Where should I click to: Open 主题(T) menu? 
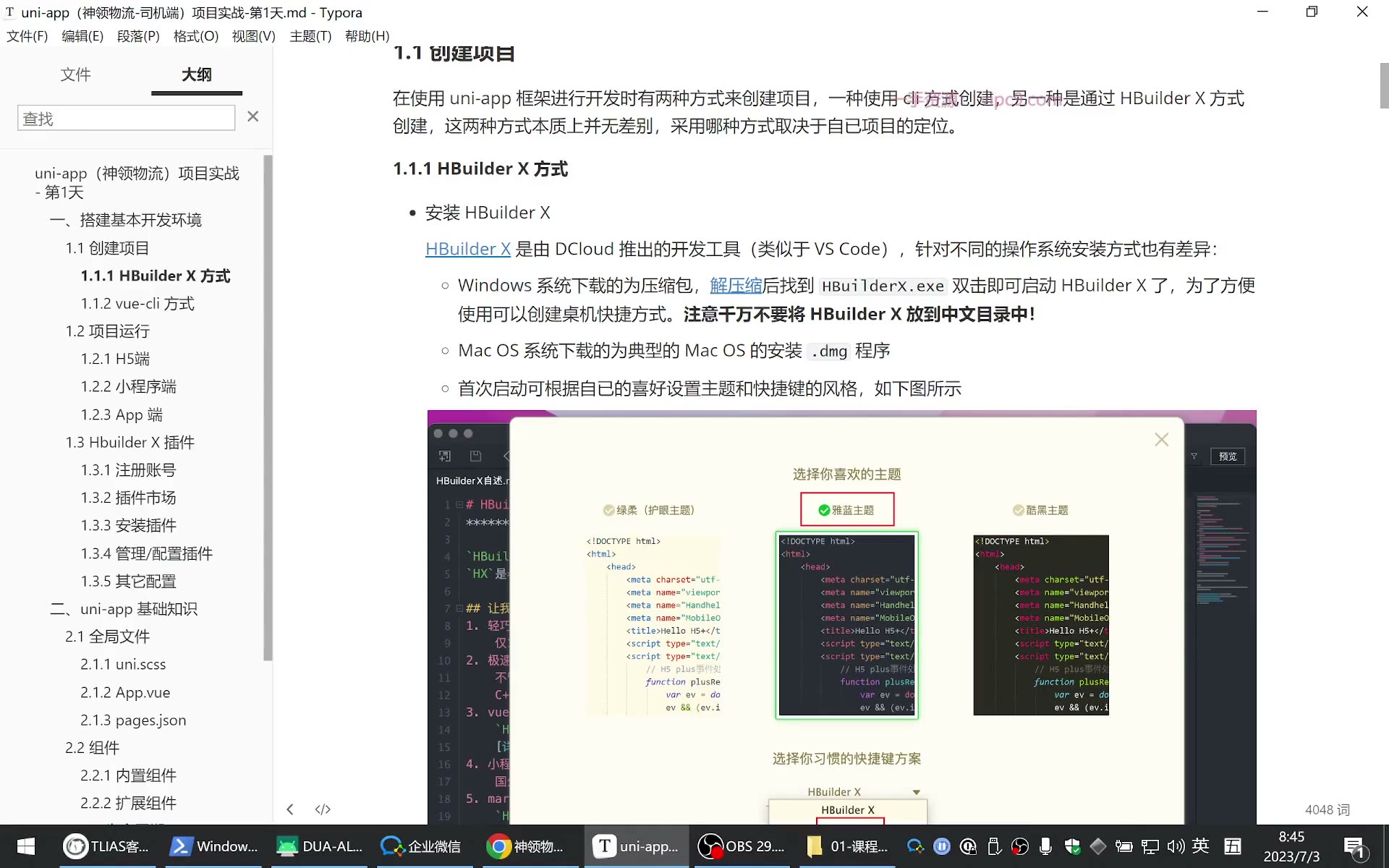[x=310, y=36]
